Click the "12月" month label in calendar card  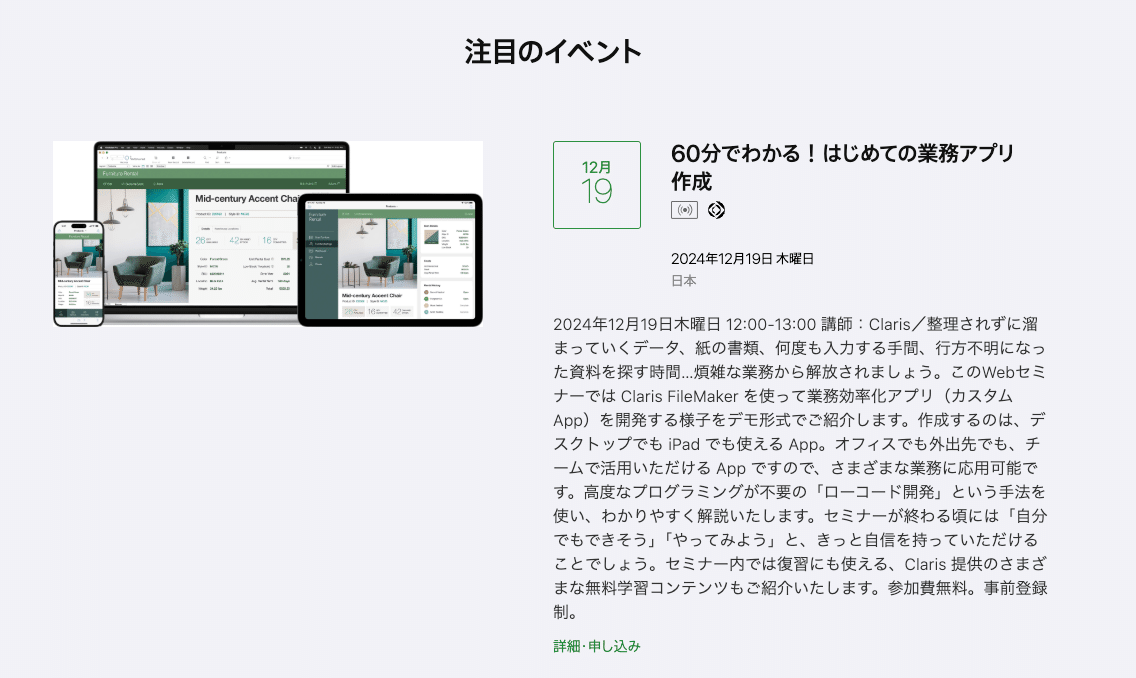597,169
